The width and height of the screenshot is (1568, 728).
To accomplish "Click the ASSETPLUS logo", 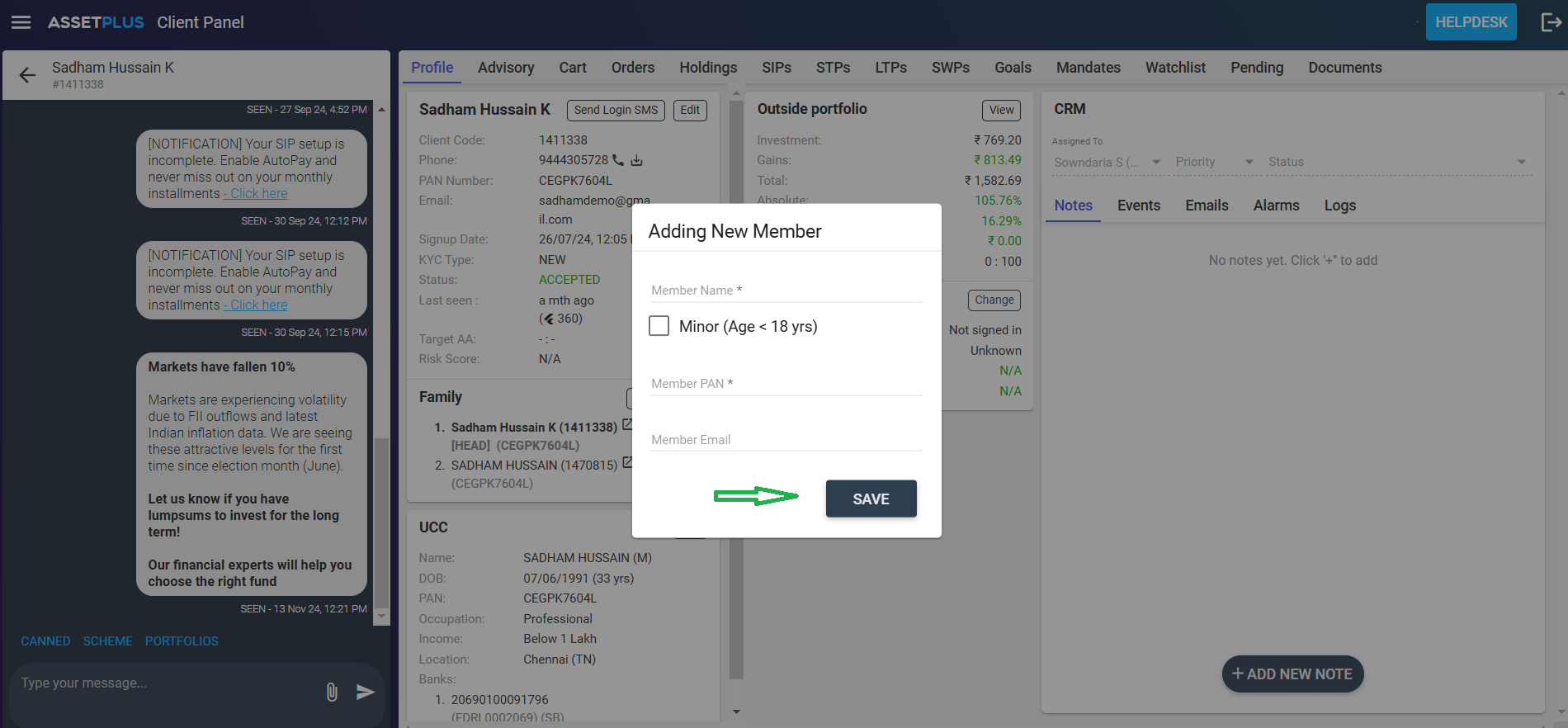I will click(x=96, y=22).
